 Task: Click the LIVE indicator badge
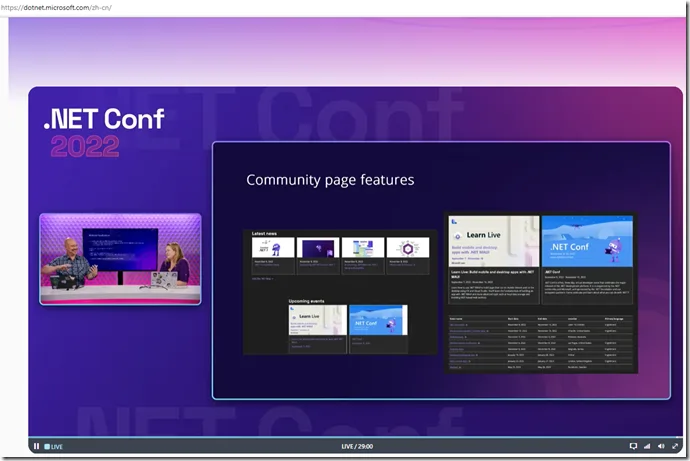tap(54, 446)
